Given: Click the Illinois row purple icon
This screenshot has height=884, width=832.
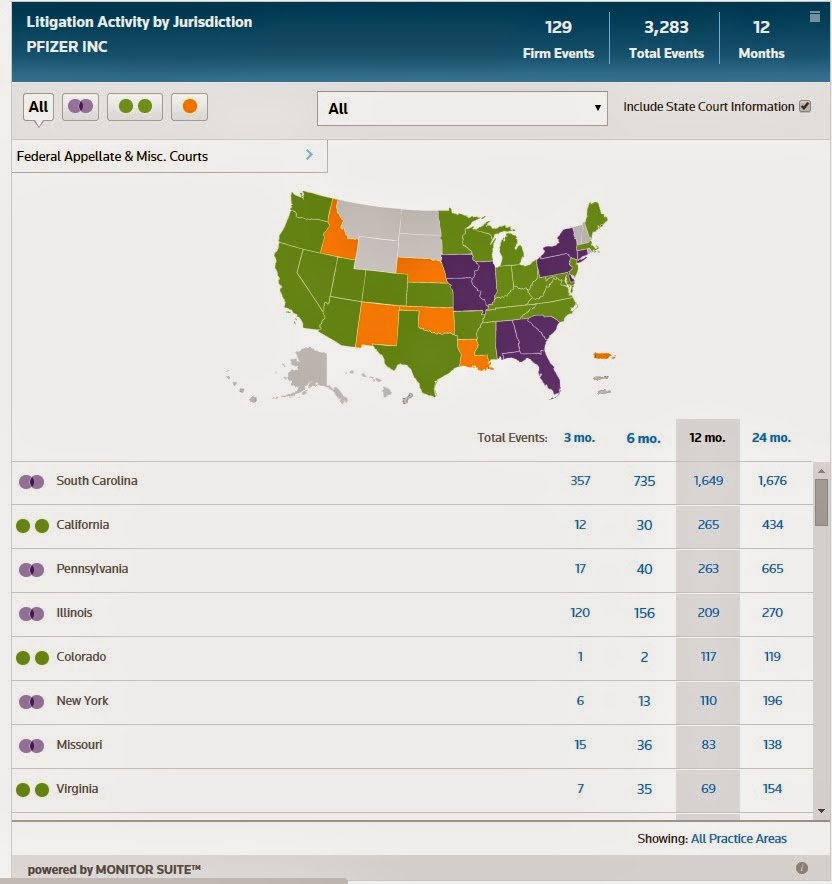Looking at the screenshot, I should point(32,614).
